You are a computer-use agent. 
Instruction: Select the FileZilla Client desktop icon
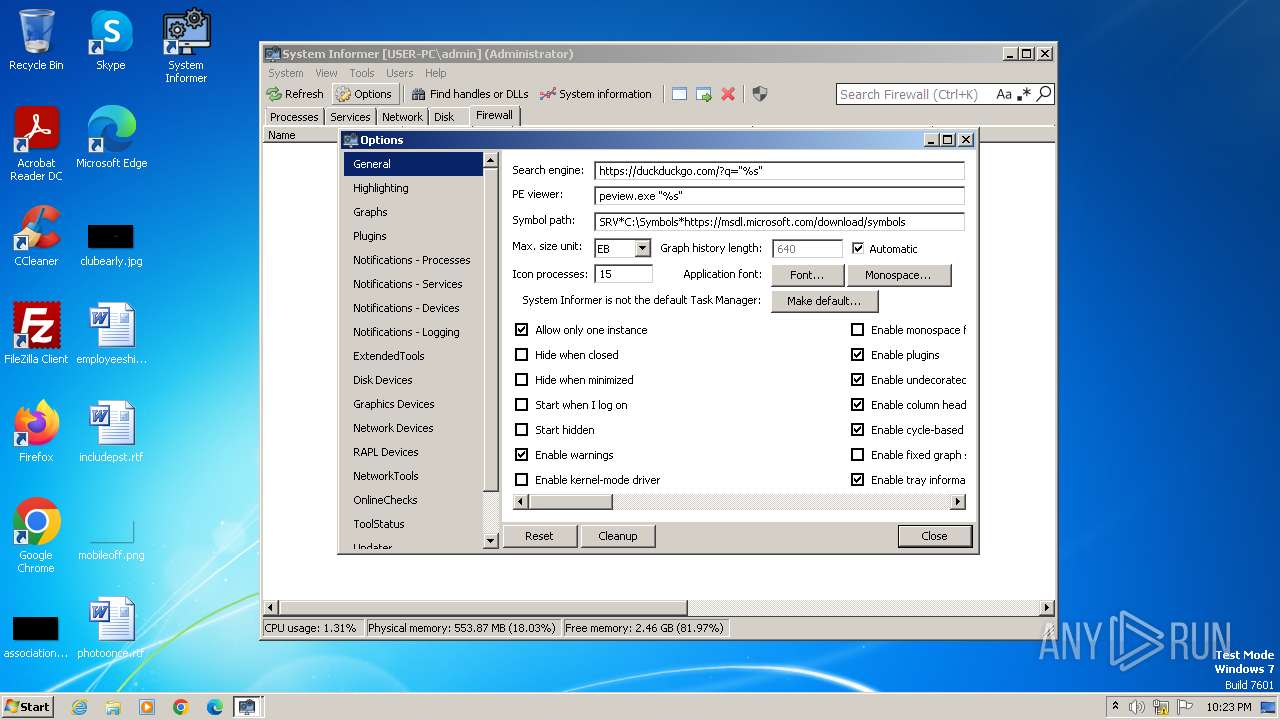tap(36, 334)
